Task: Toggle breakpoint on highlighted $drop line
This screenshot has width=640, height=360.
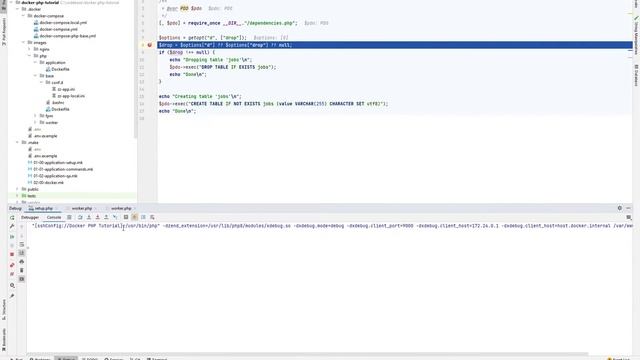Action: (150, 45)
